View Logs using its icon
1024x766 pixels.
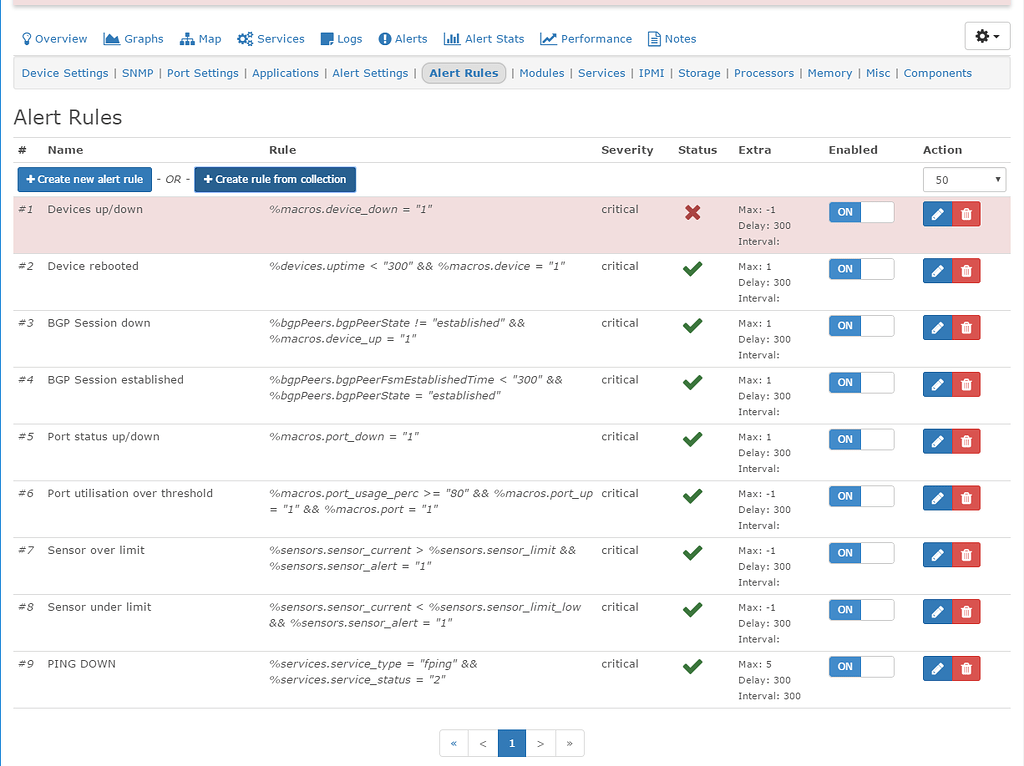pos(325,39)
